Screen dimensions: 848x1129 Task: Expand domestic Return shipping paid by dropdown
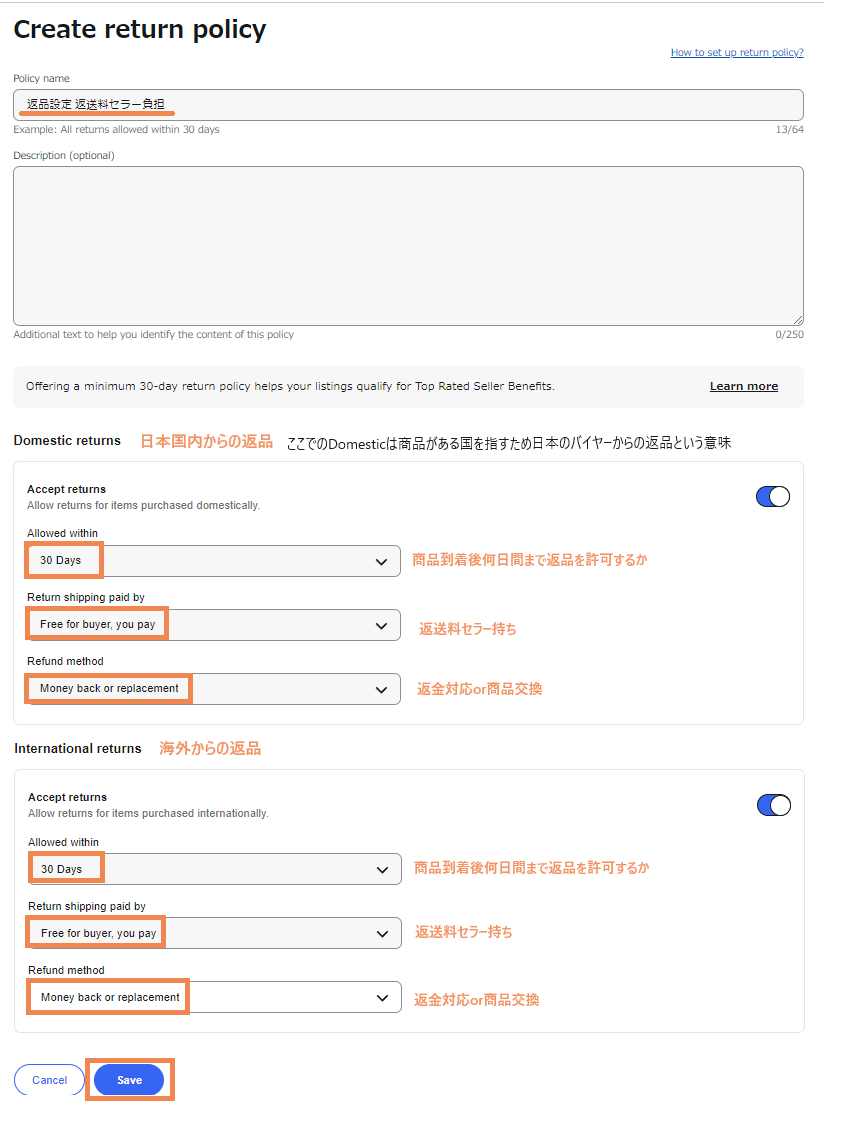coord(213,625)
